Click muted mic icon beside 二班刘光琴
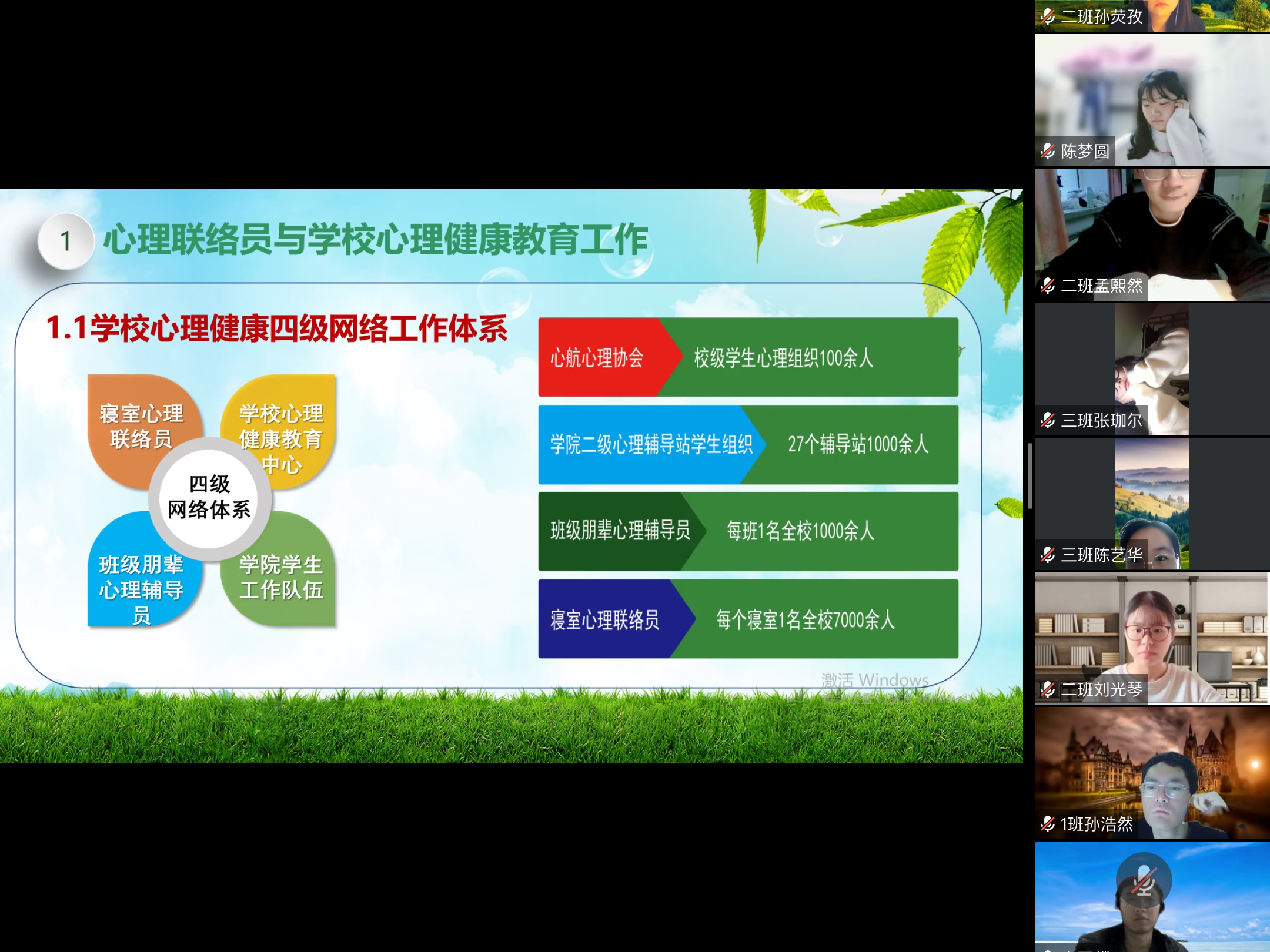Image resolution: width=1270 pixels, height=952 pixels. [1048, 689]
